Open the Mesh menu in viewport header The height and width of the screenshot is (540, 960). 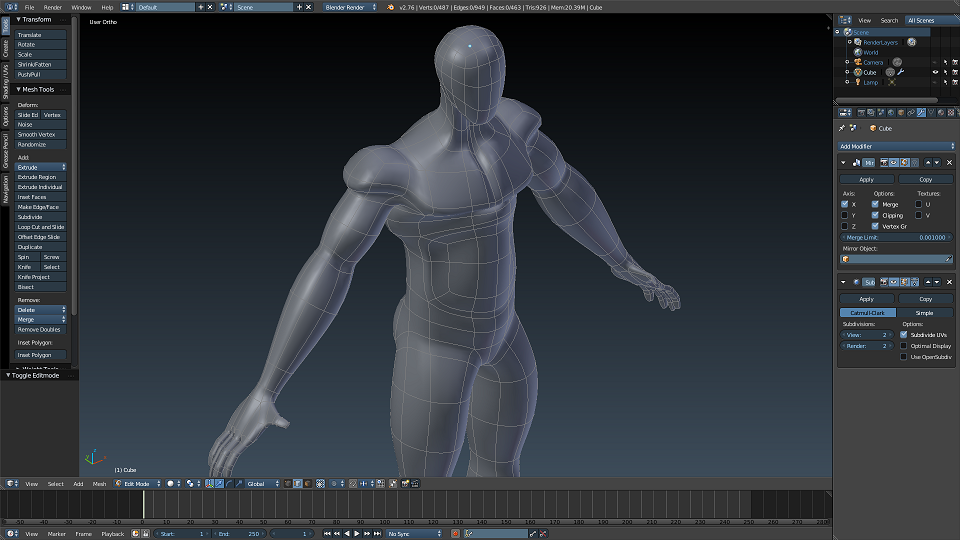click(99, 483)
